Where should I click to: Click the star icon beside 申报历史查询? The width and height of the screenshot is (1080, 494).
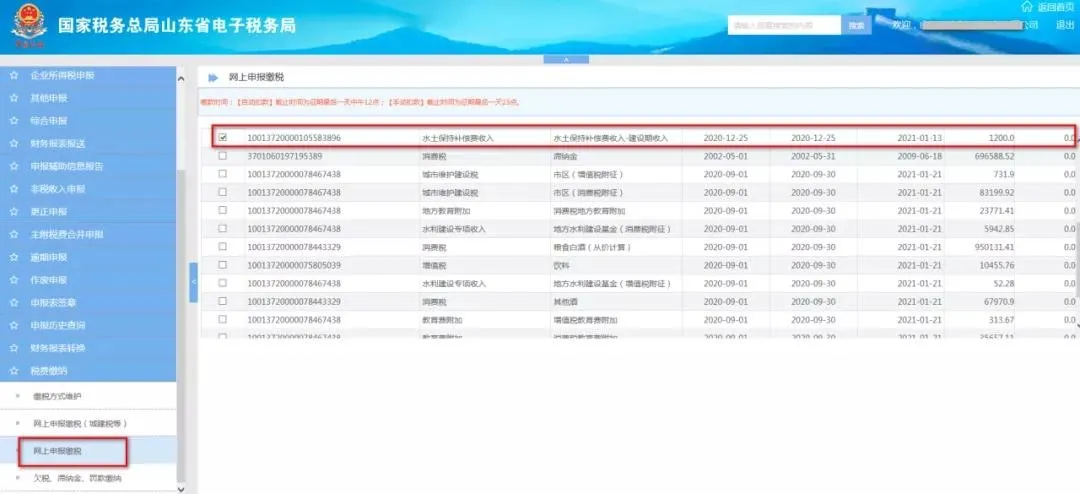(14, 325)
